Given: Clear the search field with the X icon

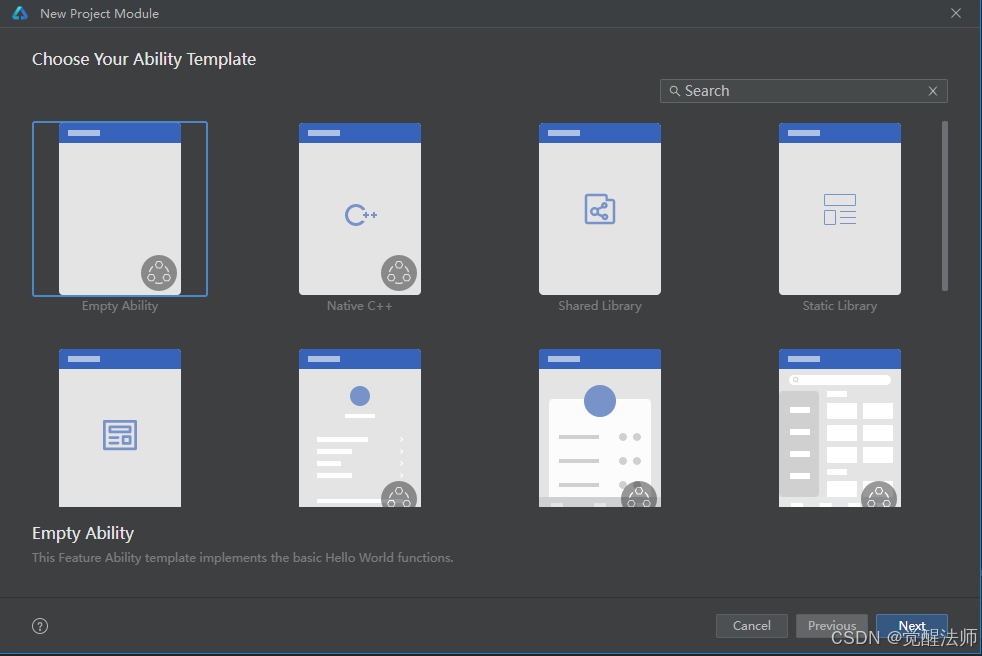Looking at the screenshot, I should 933,91.
